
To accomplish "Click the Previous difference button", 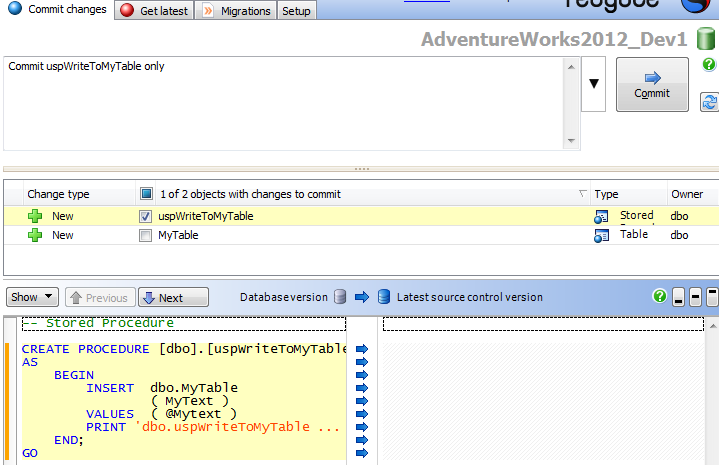I will coord(100,297).
